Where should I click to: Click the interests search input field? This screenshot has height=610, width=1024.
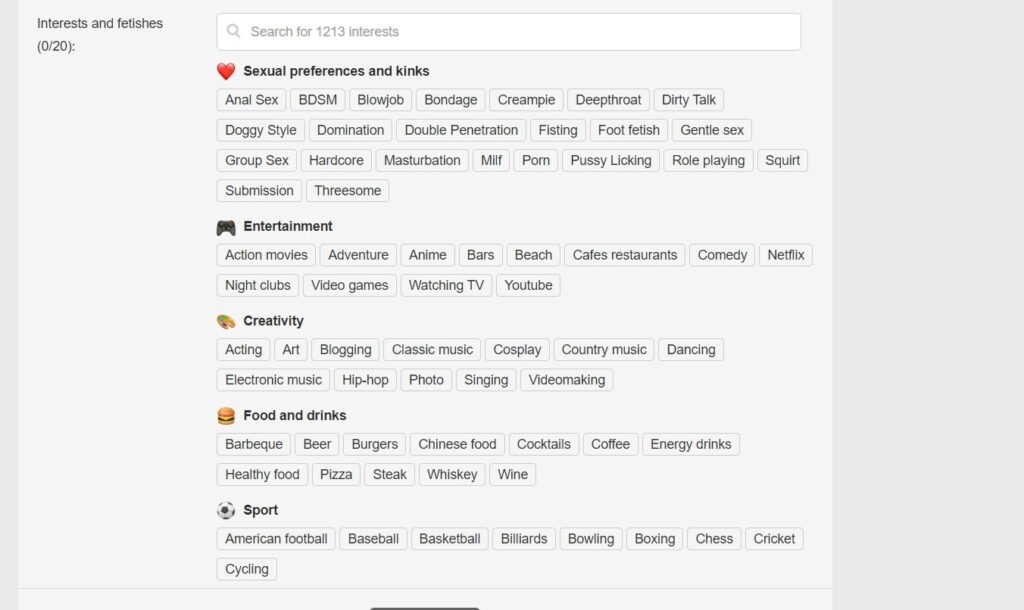pyautogui.click(x=509, y=31)
